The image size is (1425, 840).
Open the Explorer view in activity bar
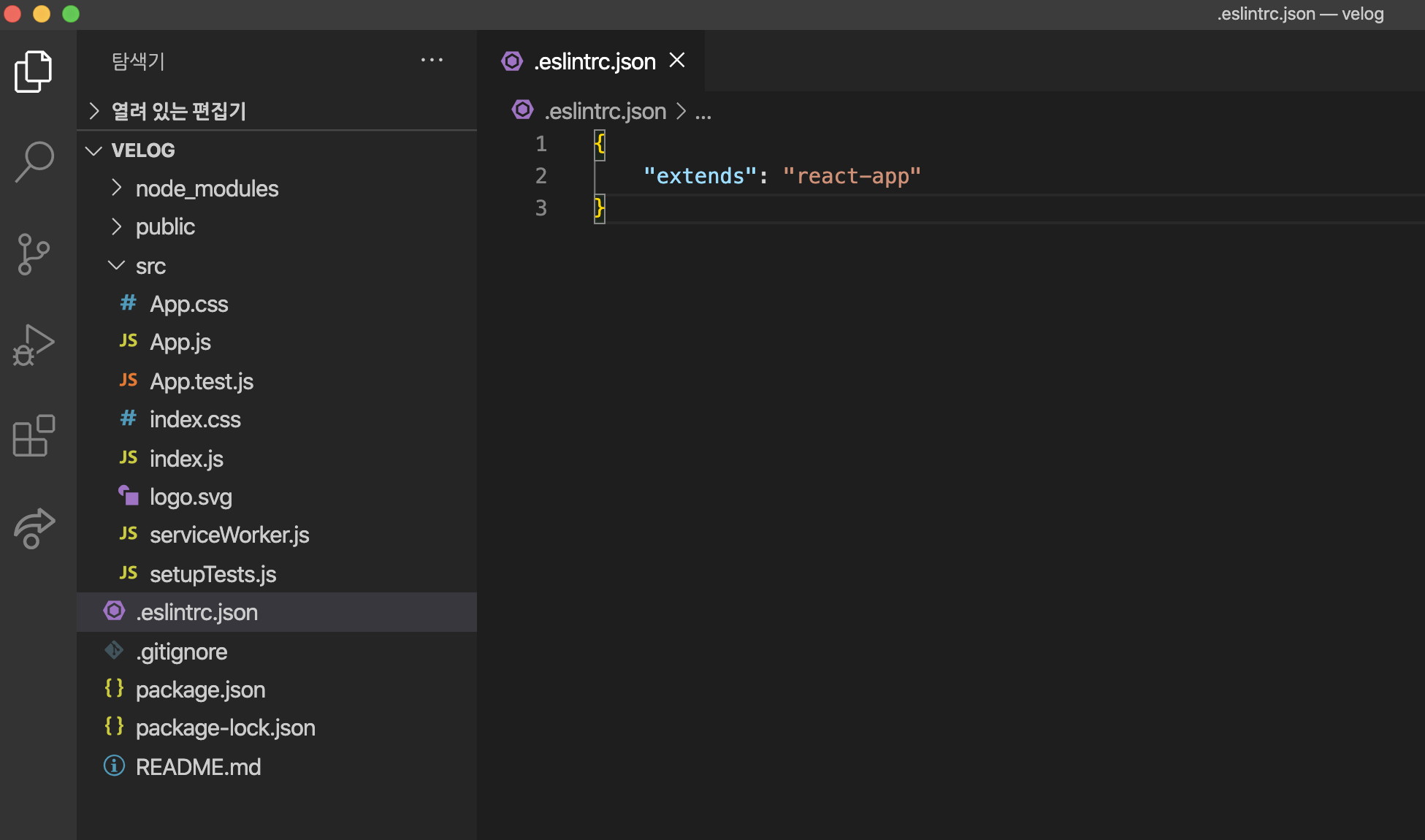pos(34,72)
